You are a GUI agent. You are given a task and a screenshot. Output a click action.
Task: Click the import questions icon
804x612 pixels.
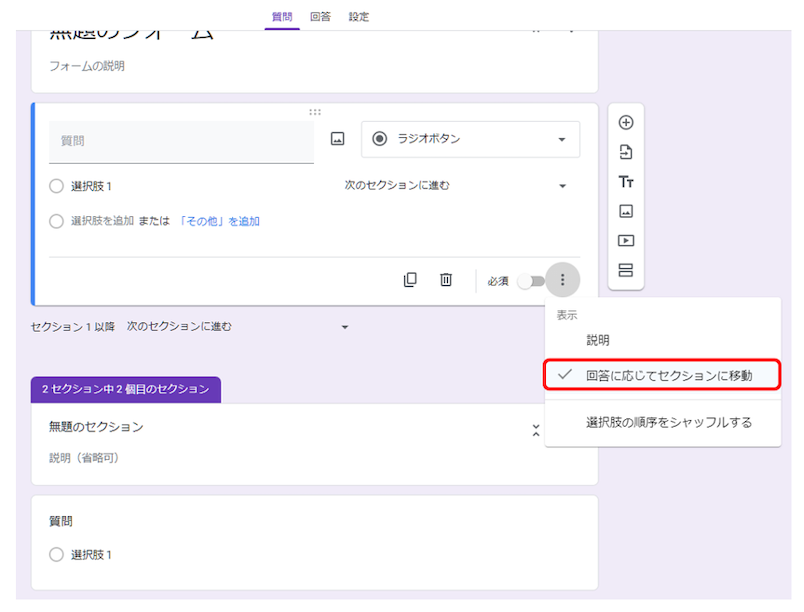coord(625,151)
